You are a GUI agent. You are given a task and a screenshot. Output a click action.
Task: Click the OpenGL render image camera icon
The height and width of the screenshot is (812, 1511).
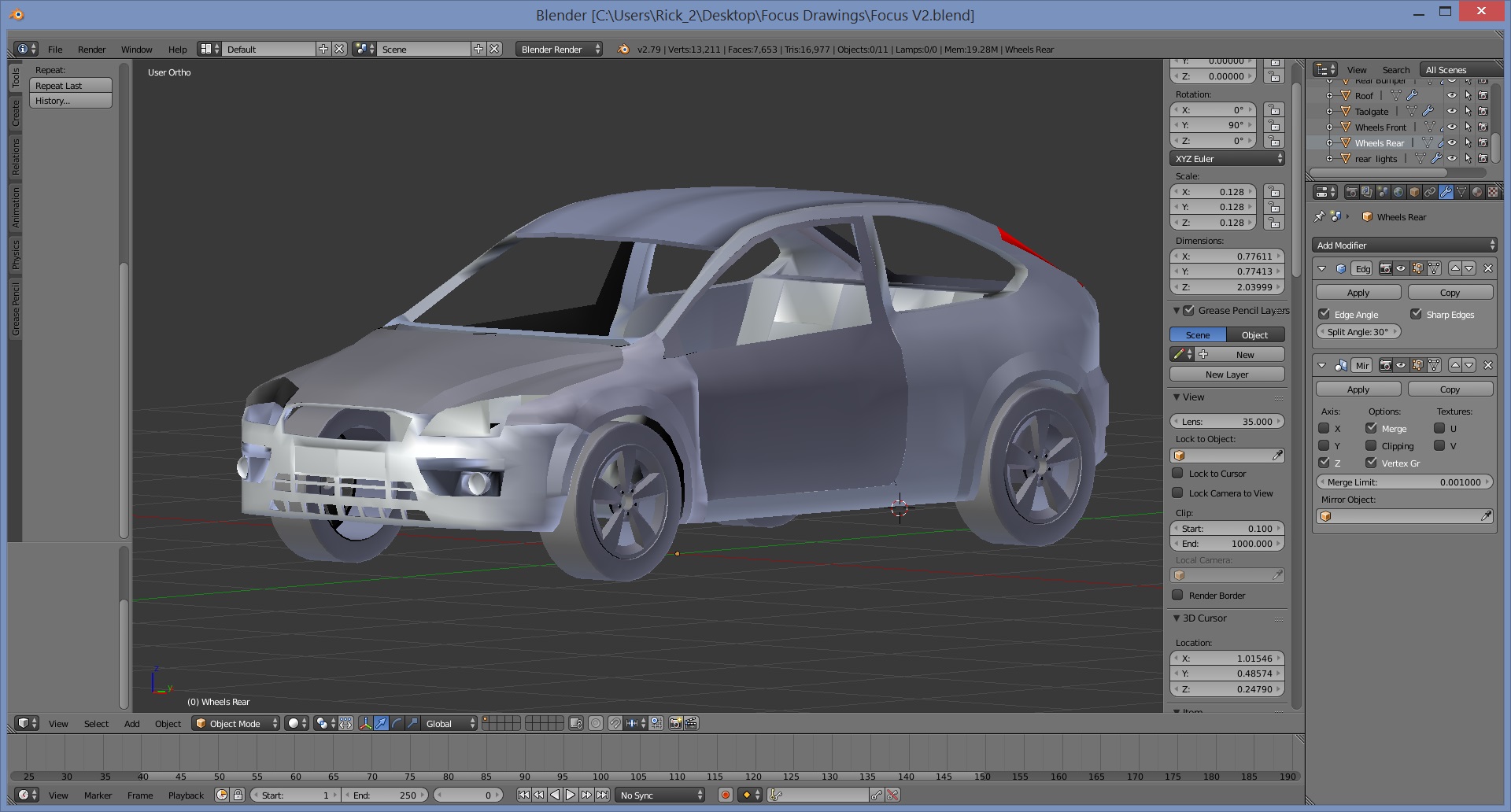(x=675, y=723)
